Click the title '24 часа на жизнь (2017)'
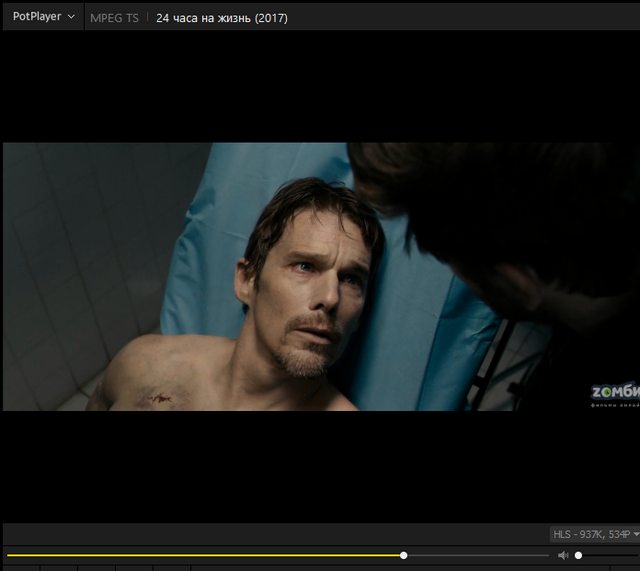 pyautogui.click(x=222, y=18)
